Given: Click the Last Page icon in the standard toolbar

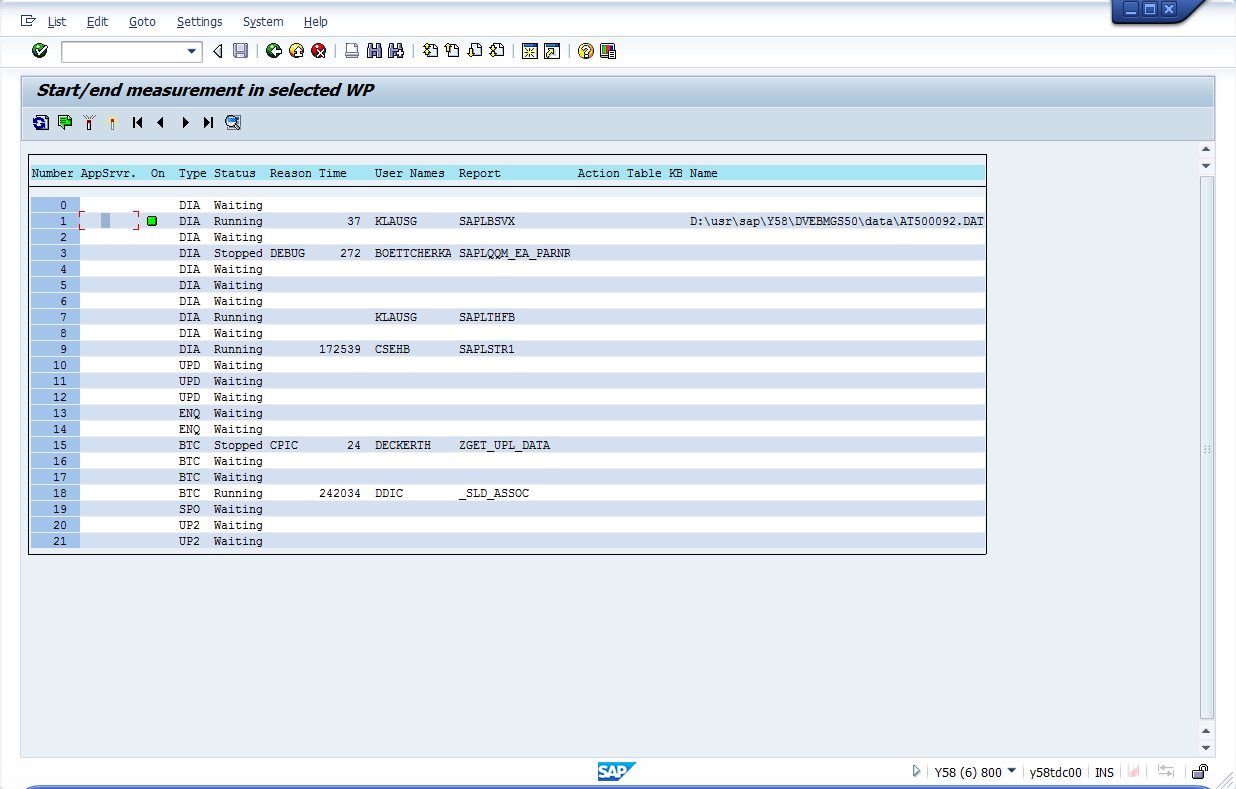Looking at the screenshot, I should point(497,51).
